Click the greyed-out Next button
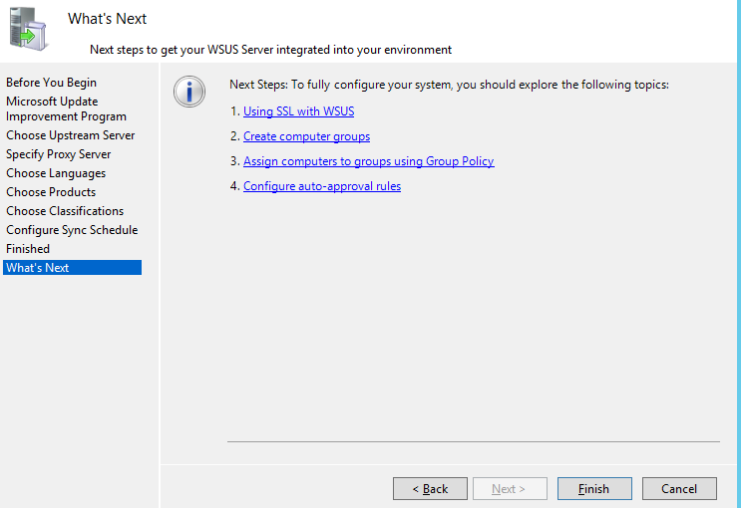741x508 pixels. pyautogui.click(x=509, y=489)
